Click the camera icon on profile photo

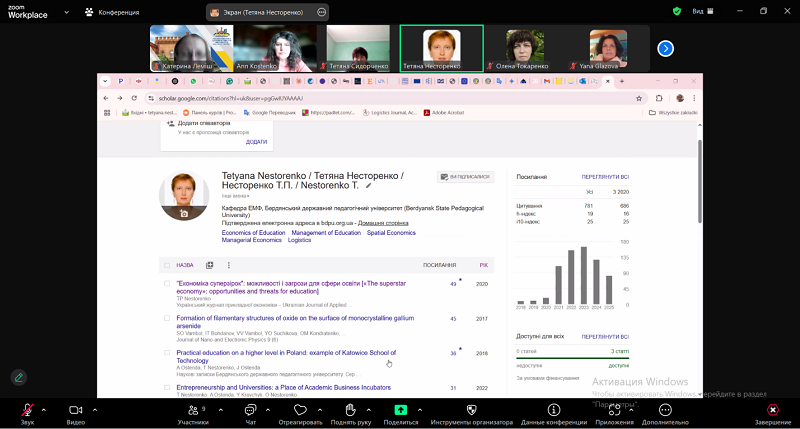pos(184,214)
